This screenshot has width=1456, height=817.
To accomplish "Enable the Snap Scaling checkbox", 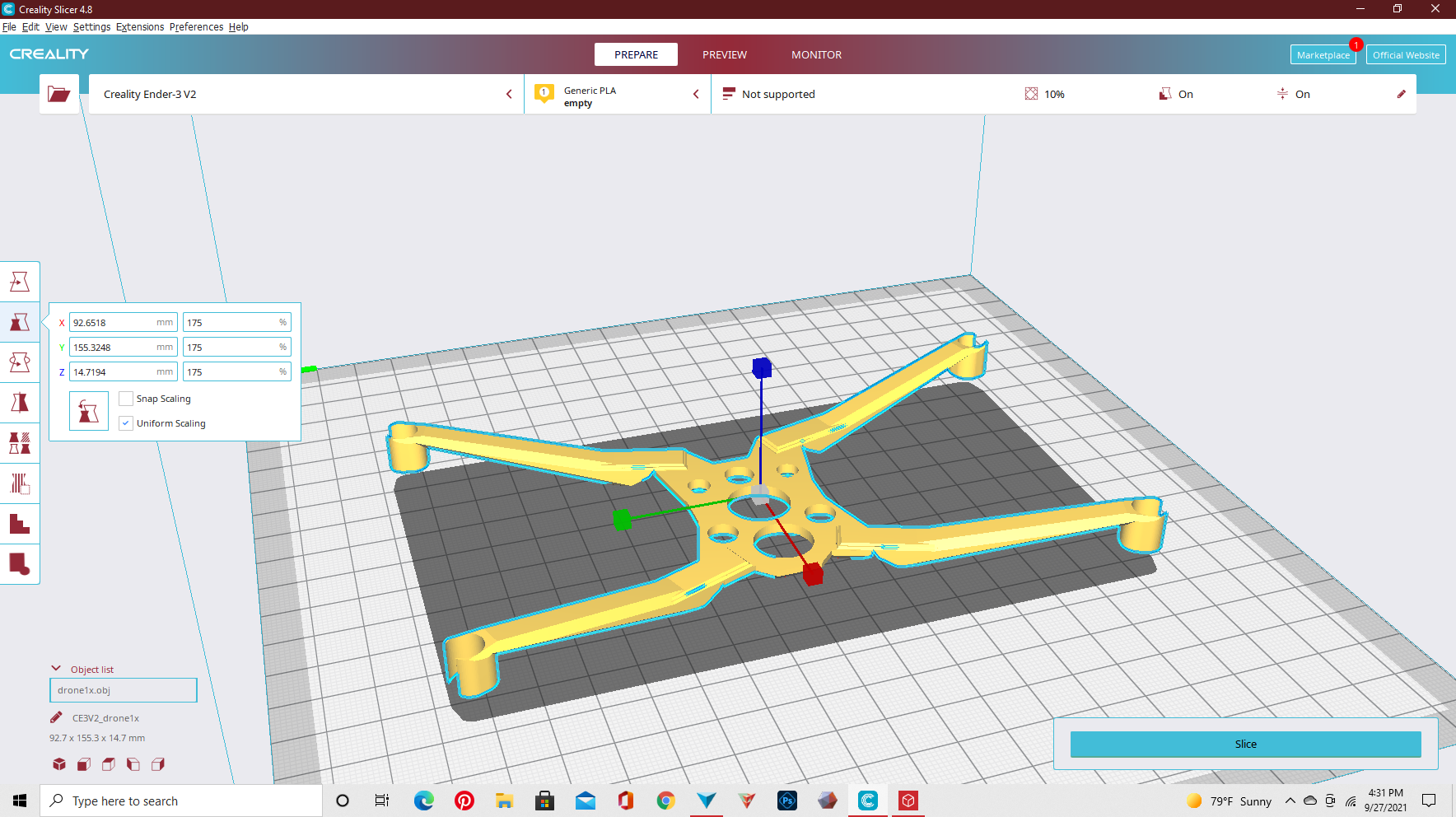I will (126, 399).
